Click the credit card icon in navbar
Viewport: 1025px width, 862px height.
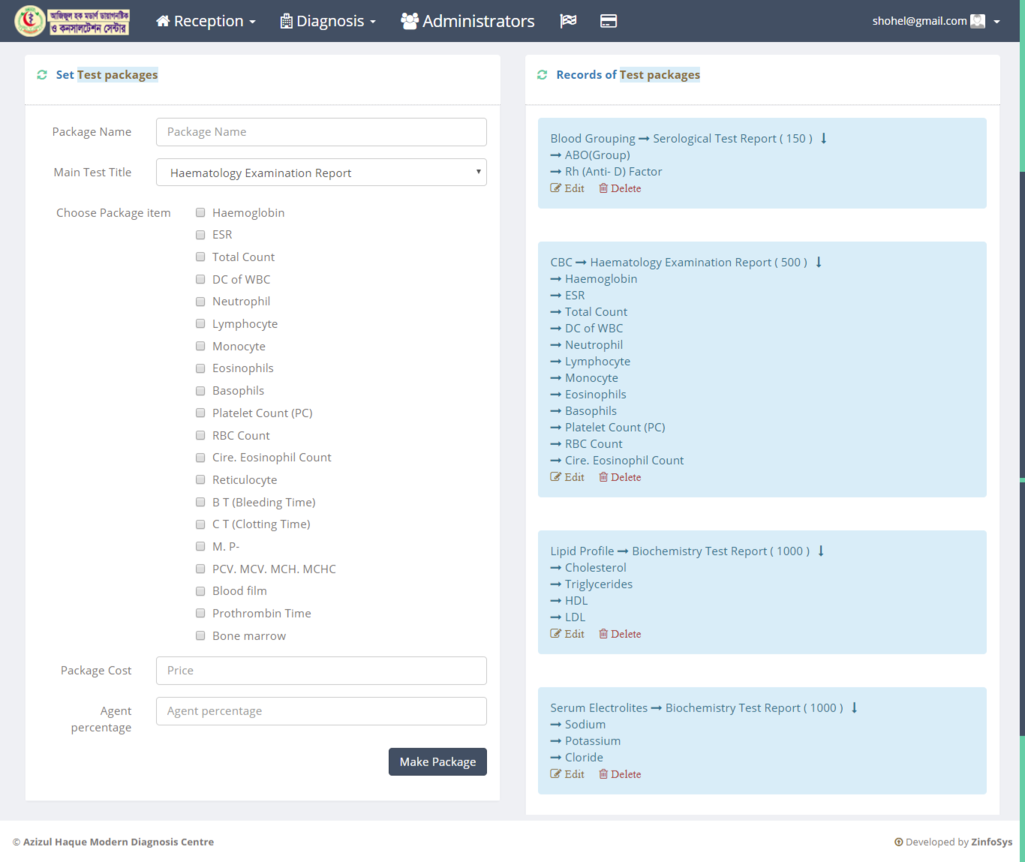click(x=608, y=21)
